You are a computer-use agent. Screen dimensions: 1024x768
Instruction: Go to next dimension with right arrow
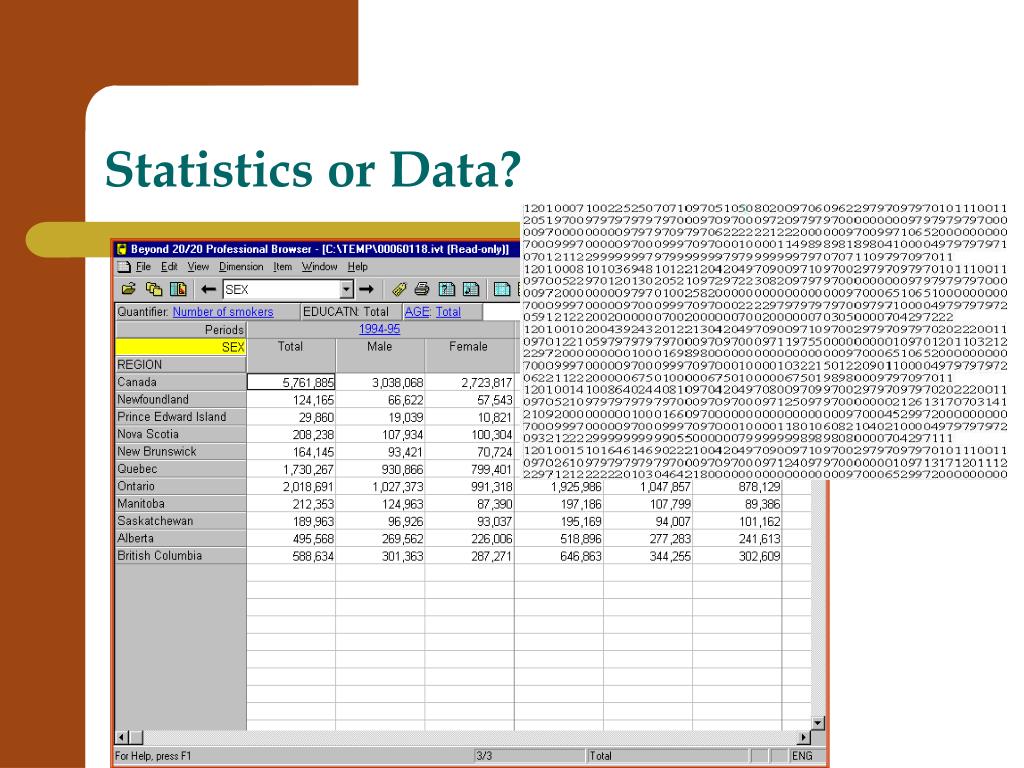(367, 289)
